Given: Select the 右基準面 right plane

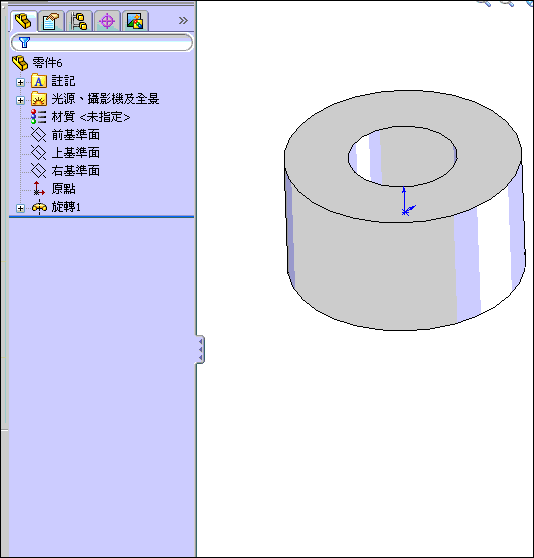Looking at the screenshot, I should [75, 170].
